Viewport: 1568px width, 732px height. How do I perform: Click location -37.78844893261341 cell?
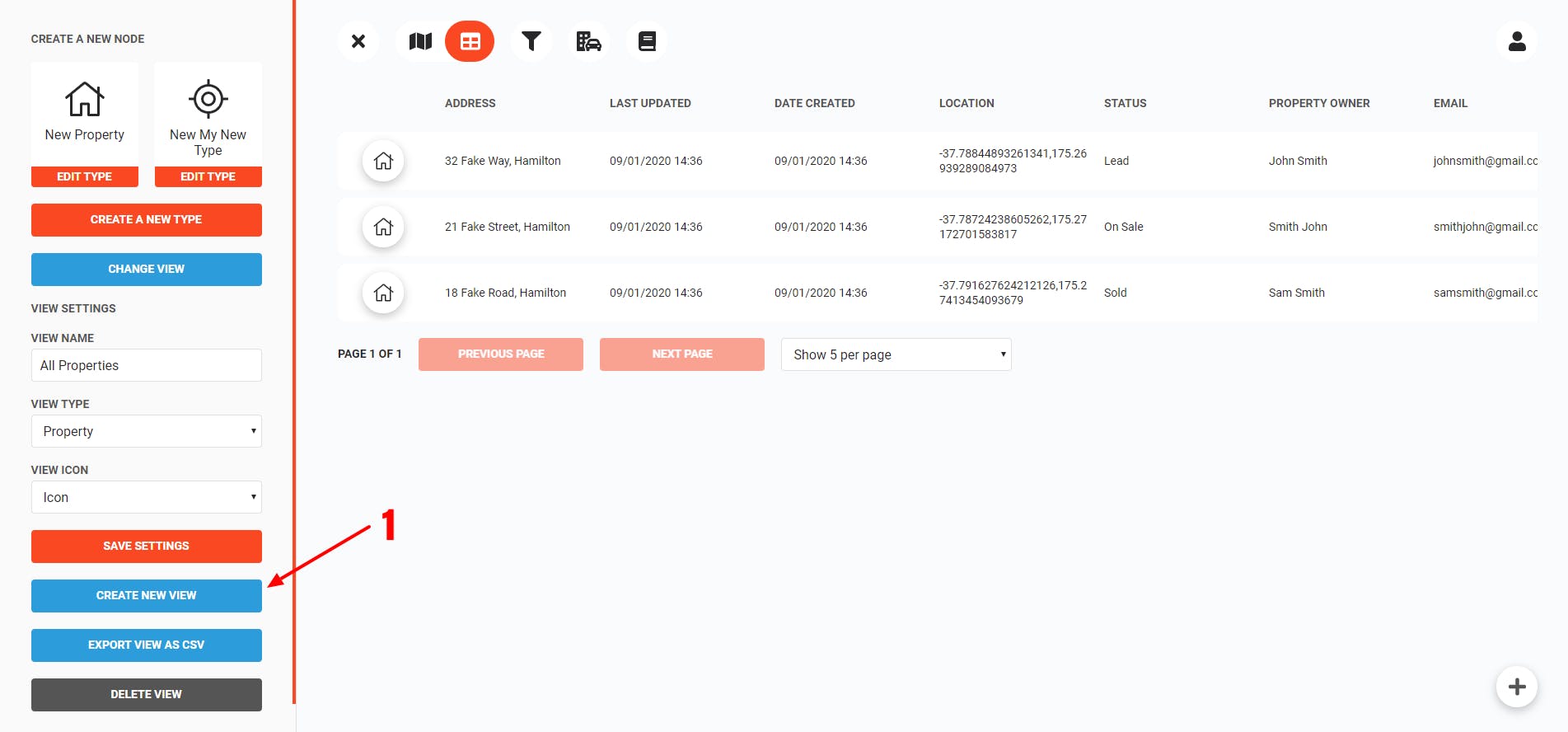click(x=1013, y=161)
